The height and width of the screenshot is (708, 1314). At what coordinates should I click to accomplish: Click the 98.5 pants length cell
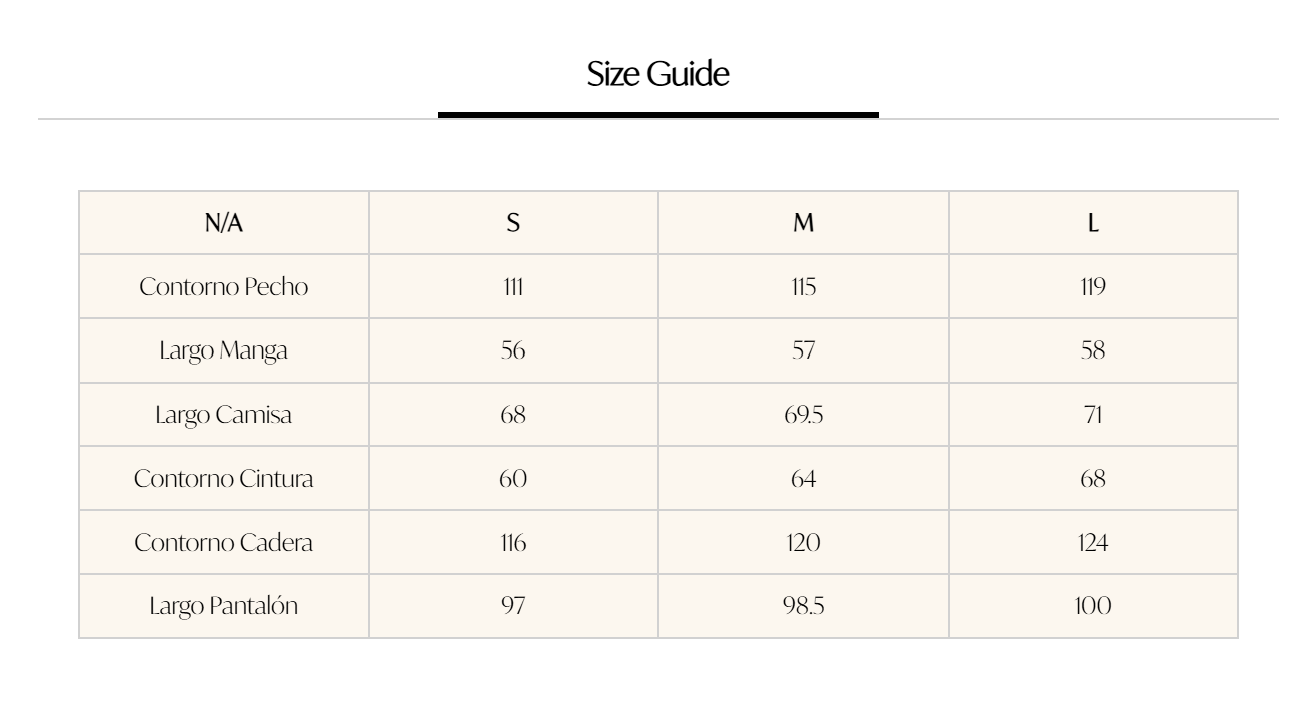tap(803, 607)
